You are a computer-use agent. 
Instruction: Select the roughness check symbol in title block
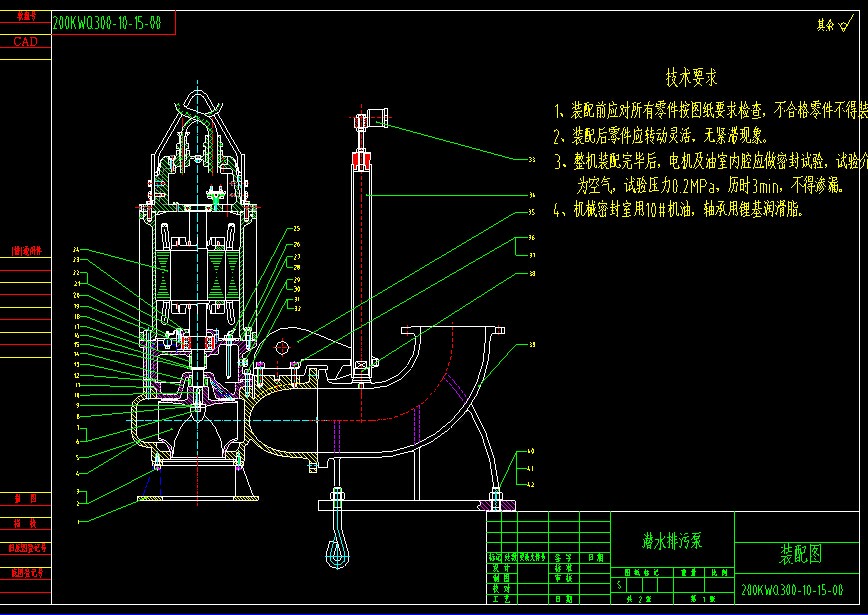coord(617,584)
